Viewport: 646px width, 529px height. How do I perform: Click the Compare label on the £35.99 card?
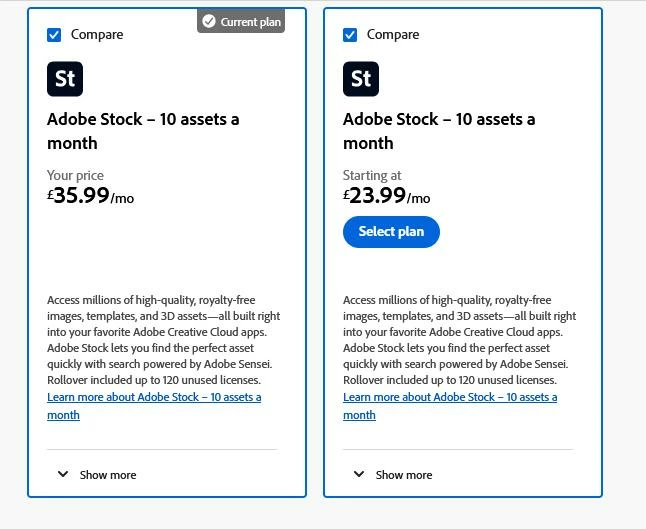click(97, 35)
